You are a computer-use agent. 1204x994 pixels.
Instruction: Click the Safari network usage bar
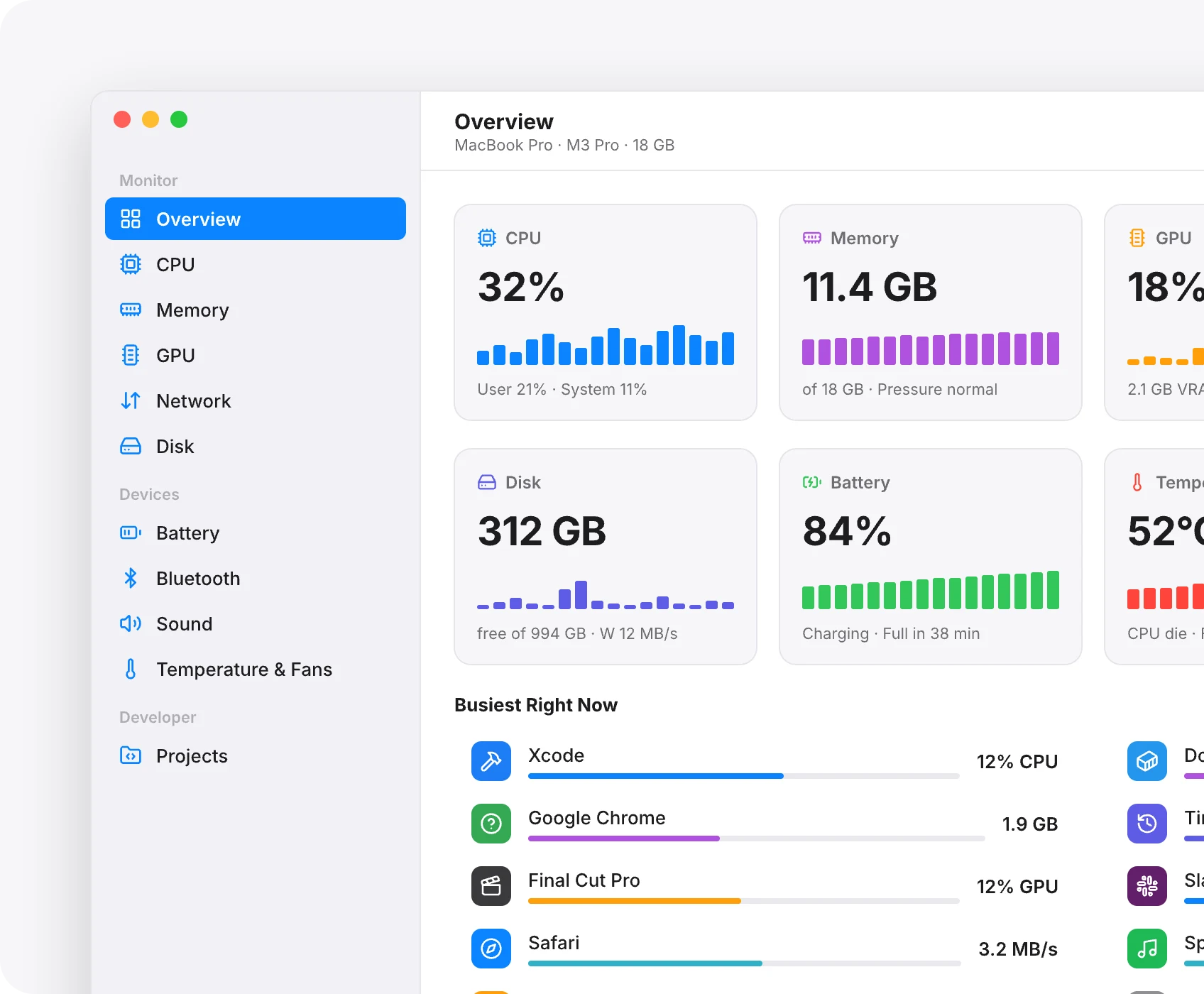click(x=745, y=963)
